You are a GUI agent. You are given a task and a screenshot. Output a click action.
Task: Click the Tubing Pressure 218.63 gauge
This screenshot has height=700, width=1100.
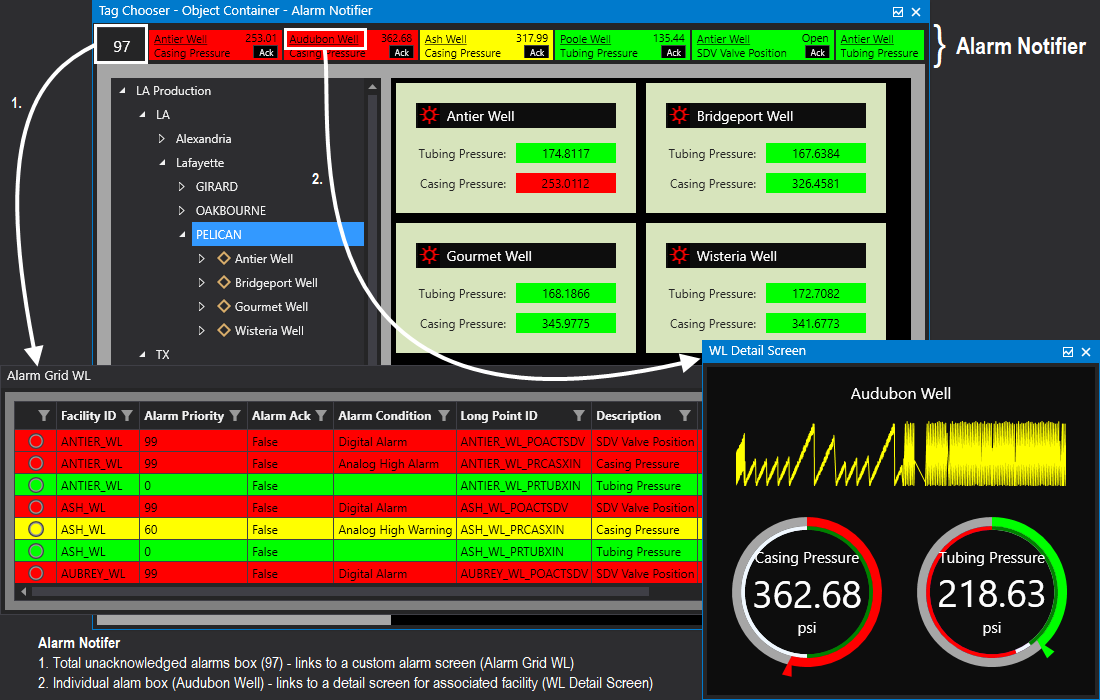coord(992,593)
